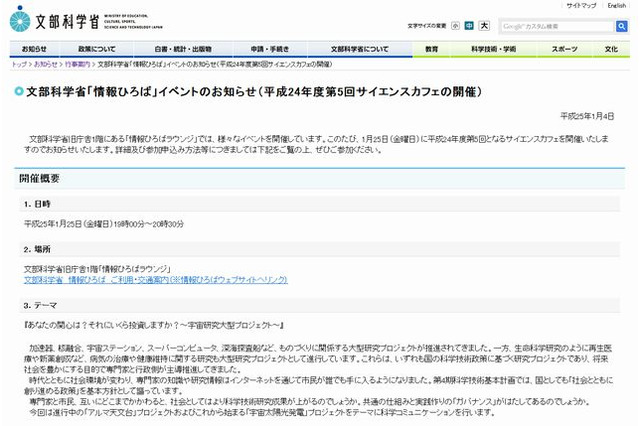Viewport: 640px width, 426px height.
Task: Click the event time 19時00分~20時30分 text
Action: tap(149, 224)
